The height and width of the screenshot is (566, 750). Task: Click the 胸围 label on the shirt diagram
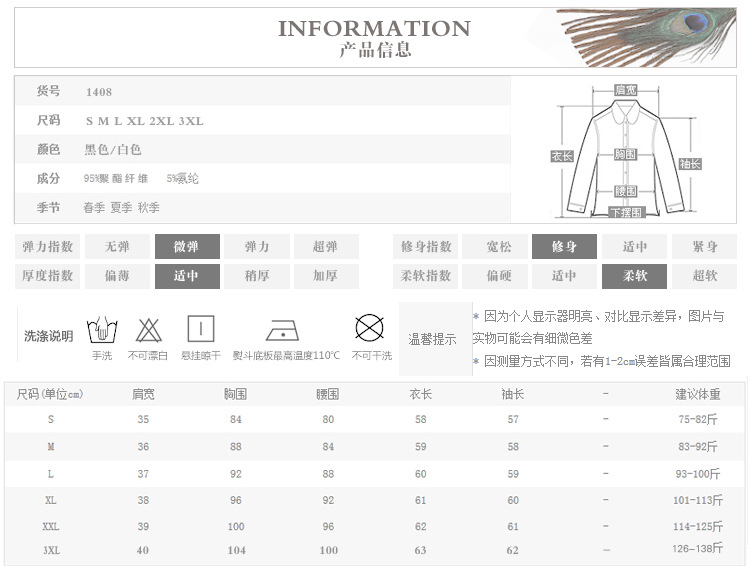pos(625,154)
